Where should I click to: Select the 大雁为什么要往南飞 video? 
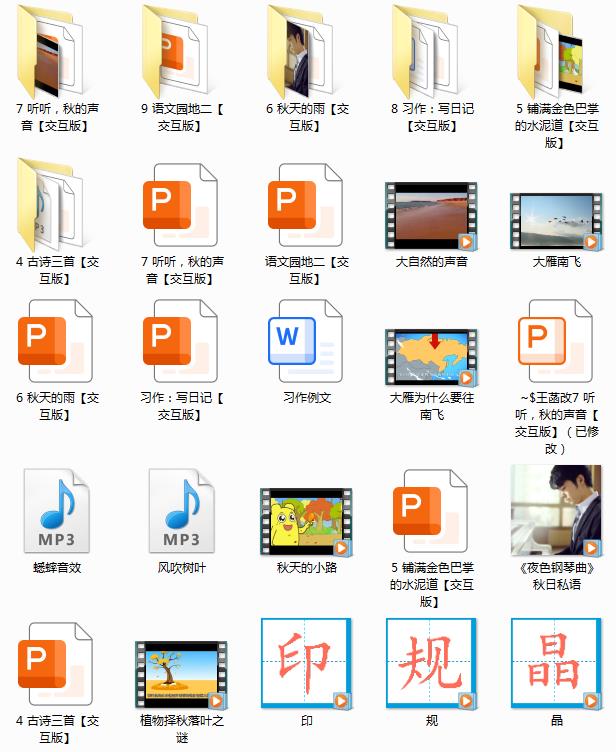click(431, 357)
